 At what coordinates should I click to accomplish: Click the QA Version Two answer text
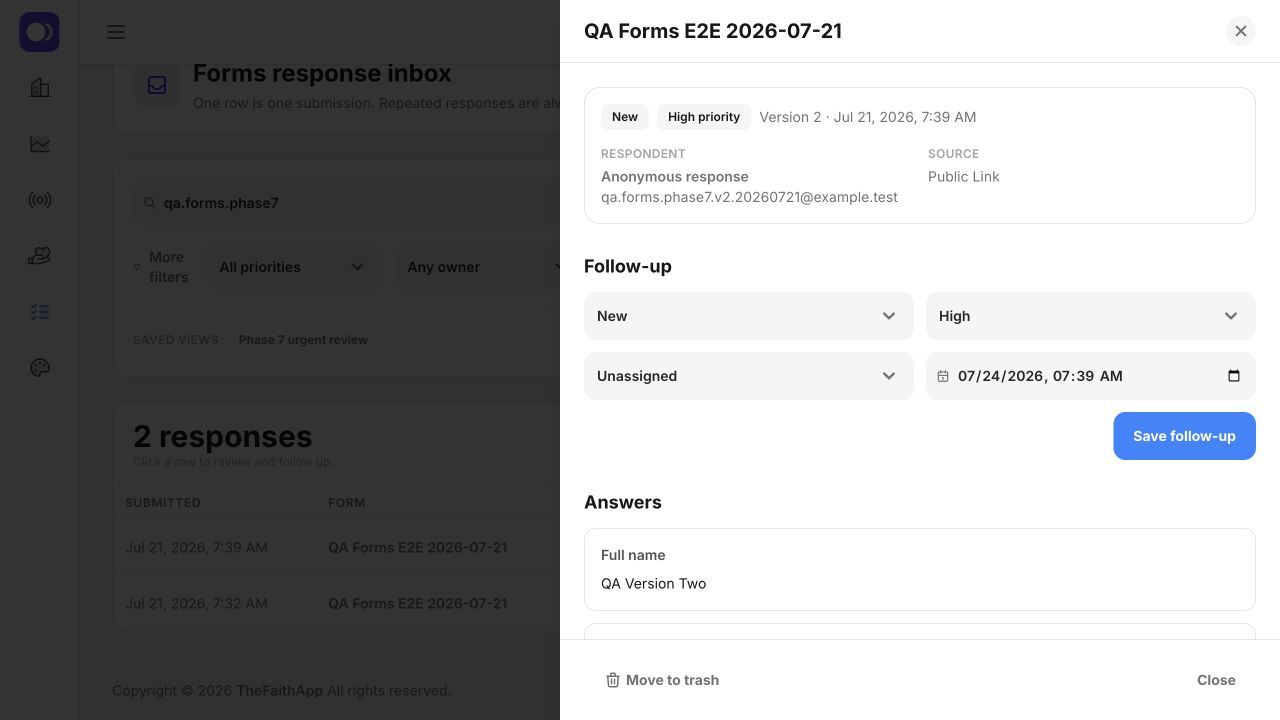(x=654, y=584)
